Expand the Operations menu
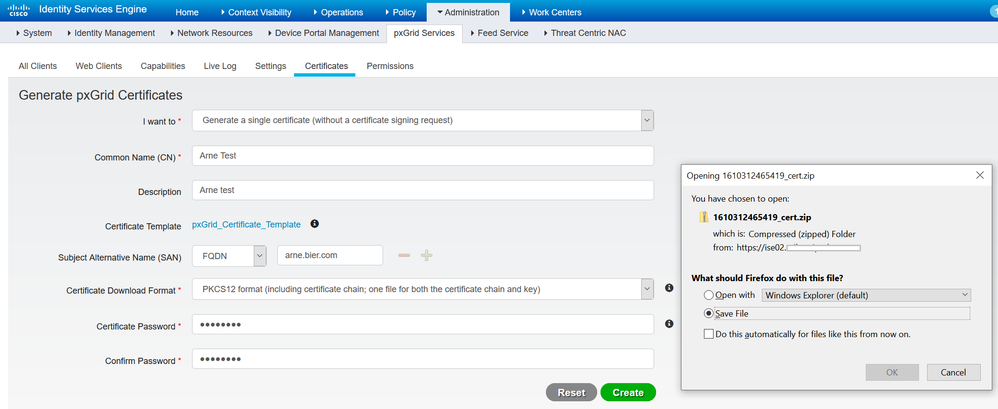The image size is (998, 409). point(339,12)
